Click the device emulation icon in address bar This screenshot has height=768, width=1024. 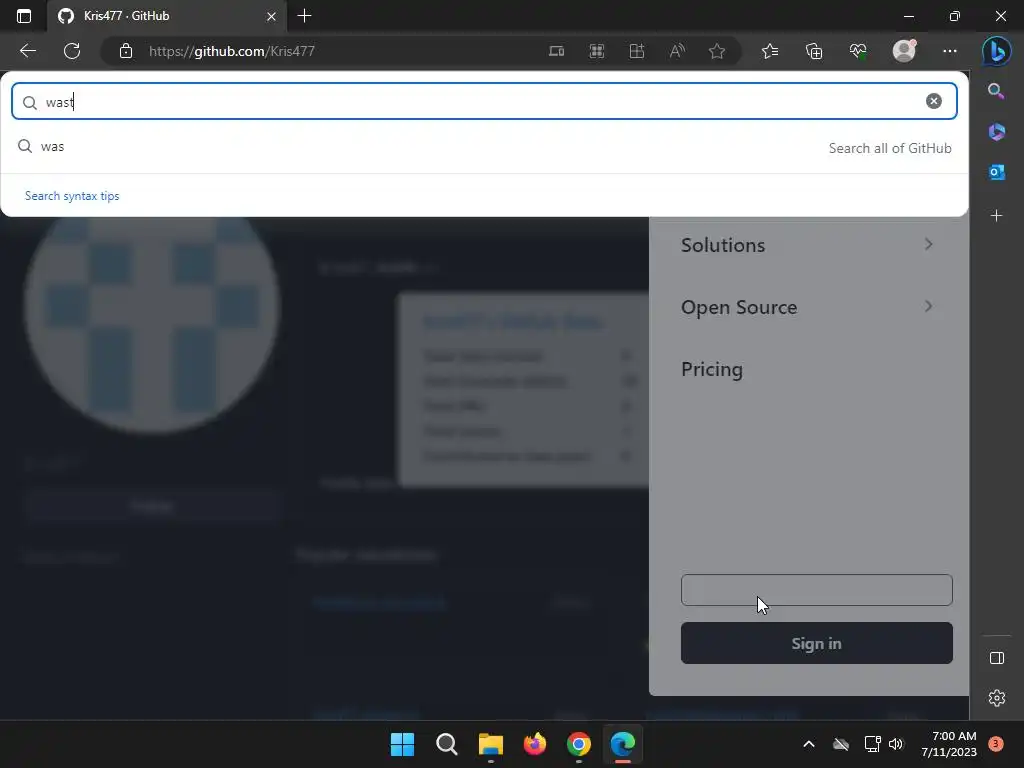[556, 51]
